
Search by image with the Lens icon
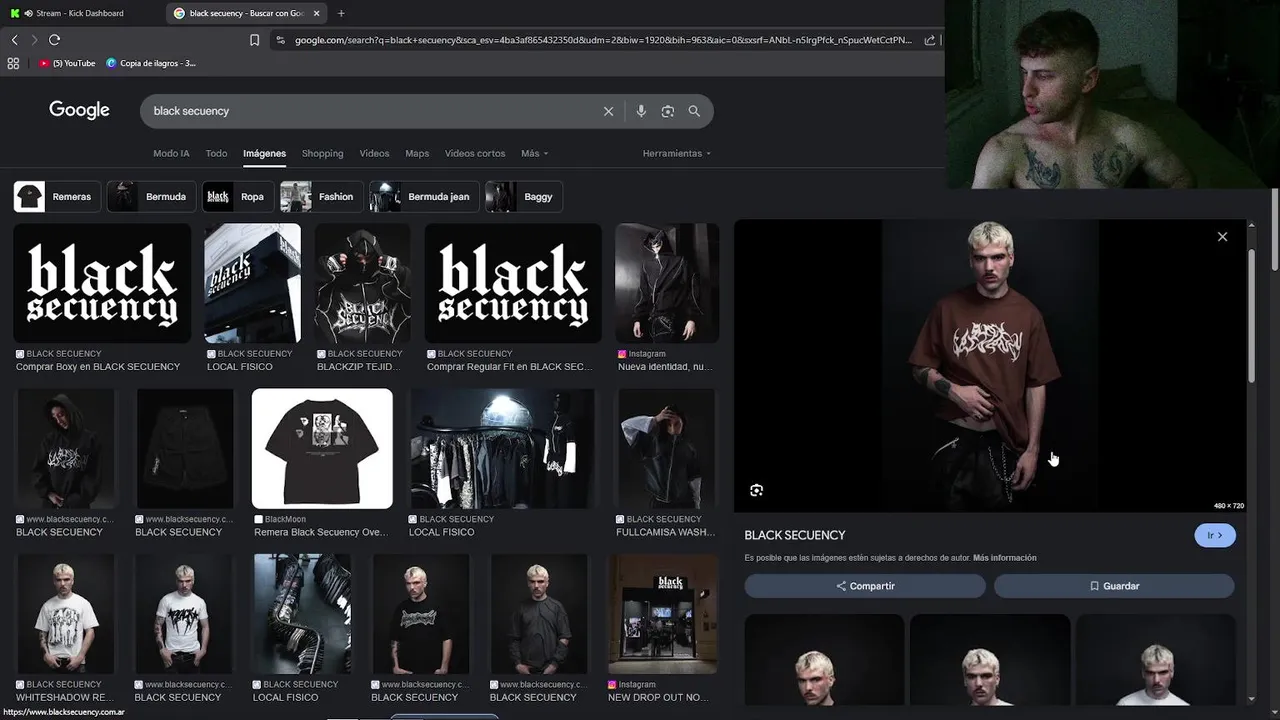point(668,111)
